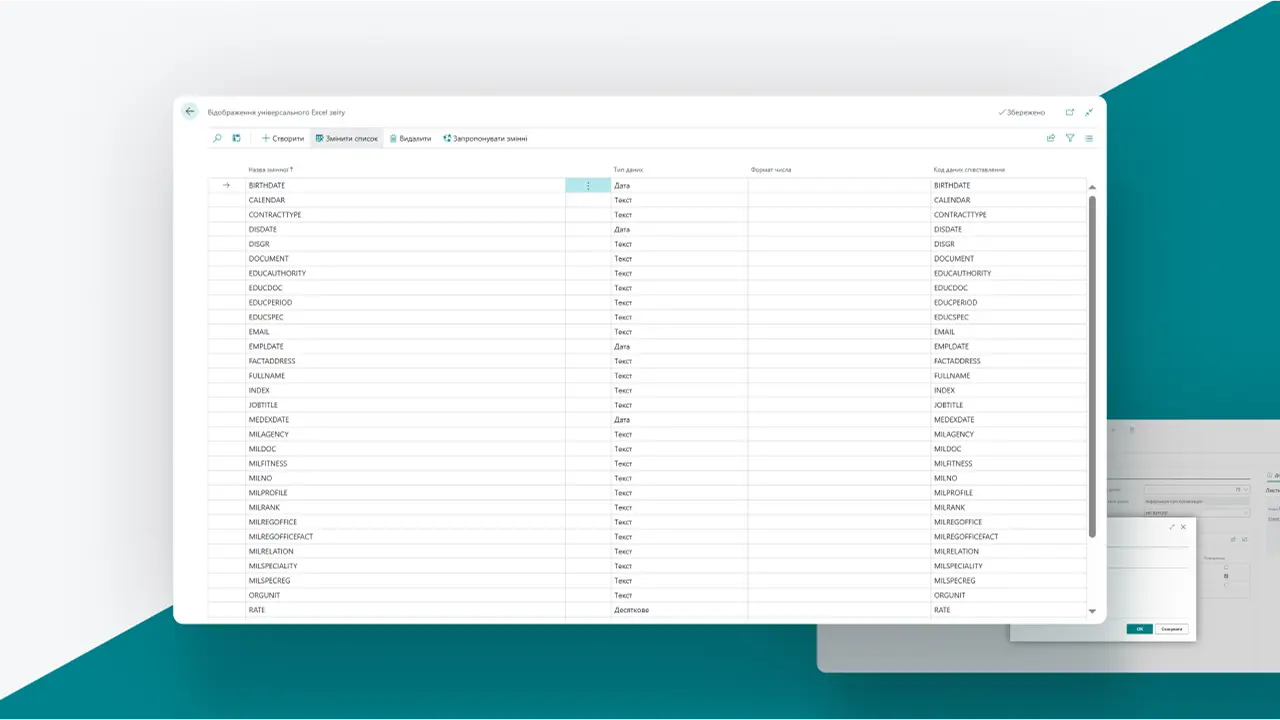Open the search magnifier icon
Viewport: 1280px width, 720px height.
218,138
